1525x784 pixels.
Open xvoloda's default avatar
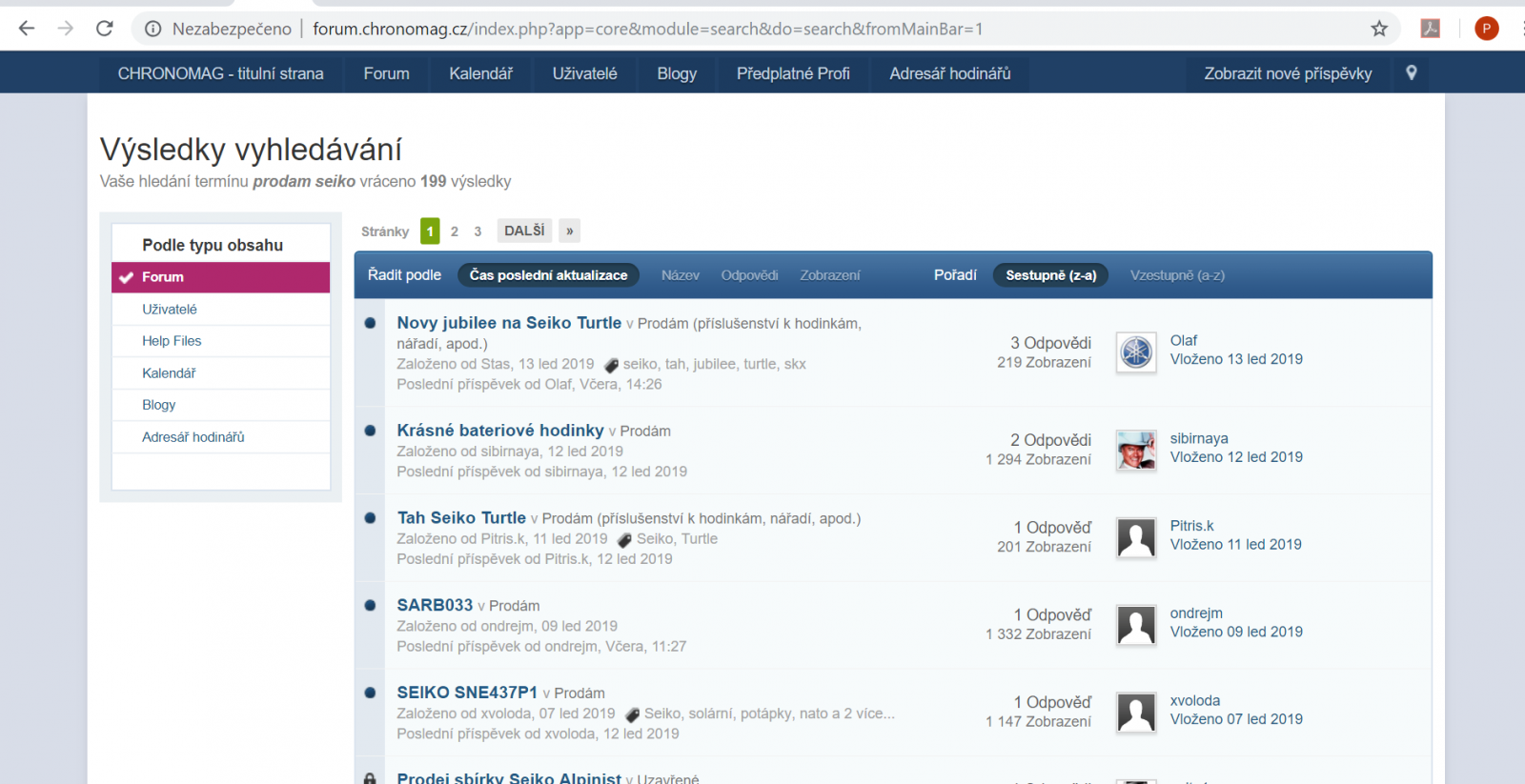(1136, 712)
